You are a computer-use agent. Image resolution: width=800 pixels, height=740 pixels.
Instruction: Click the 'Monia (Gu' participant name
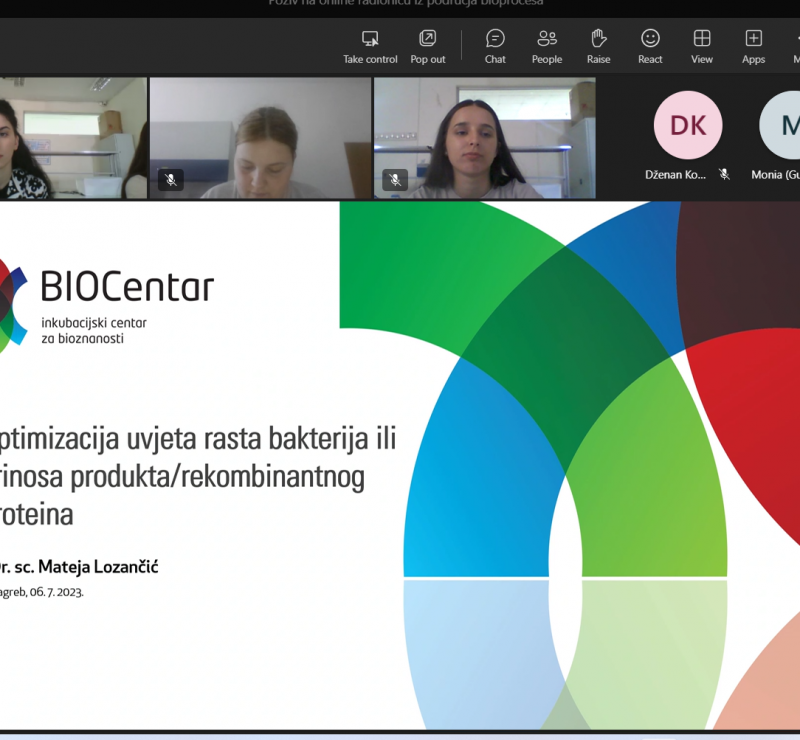[x=776, y=175]
